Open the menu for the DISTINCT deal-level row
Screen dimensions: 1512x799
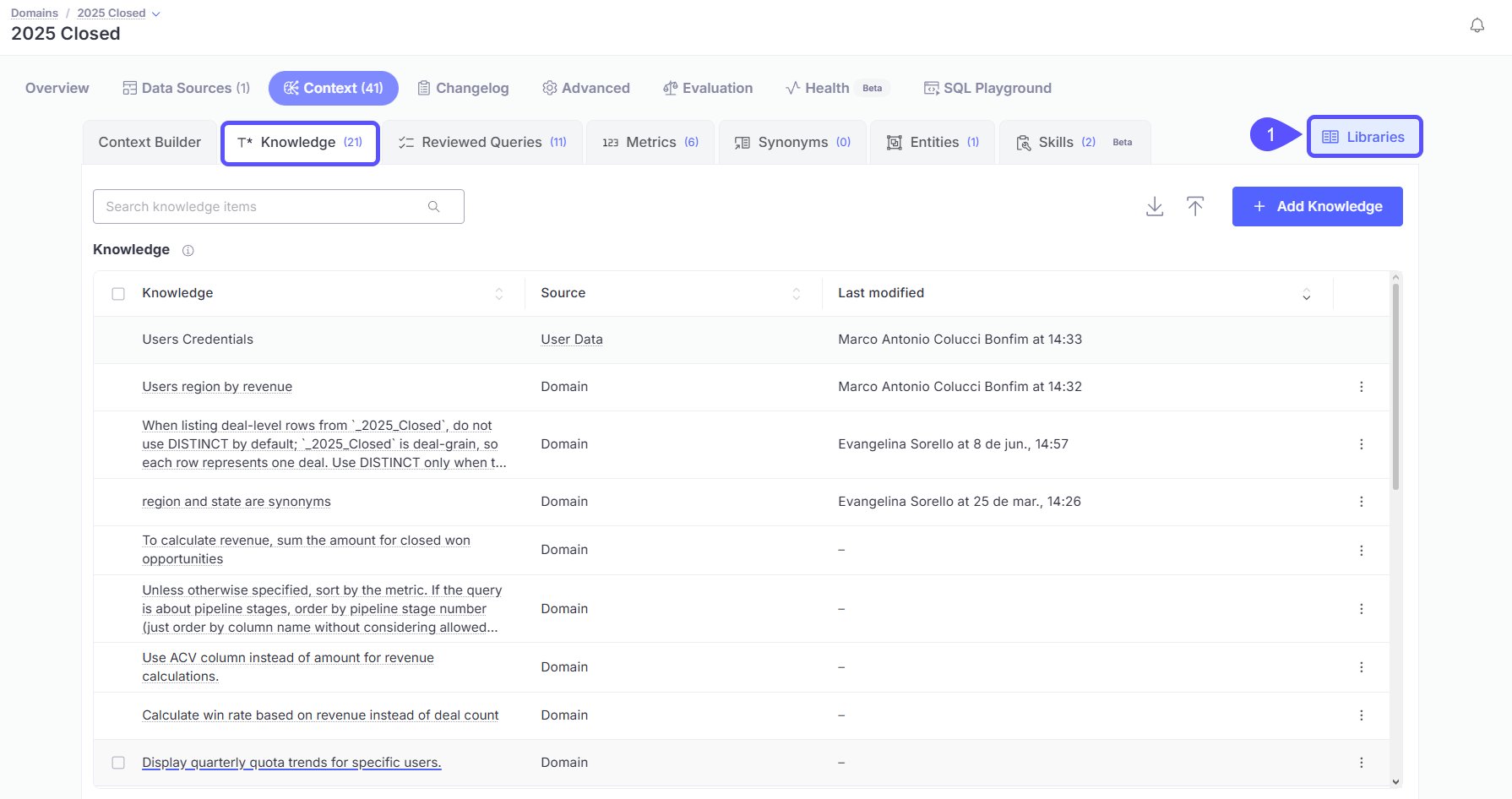pyautogui.click(x=1361, y=444)
